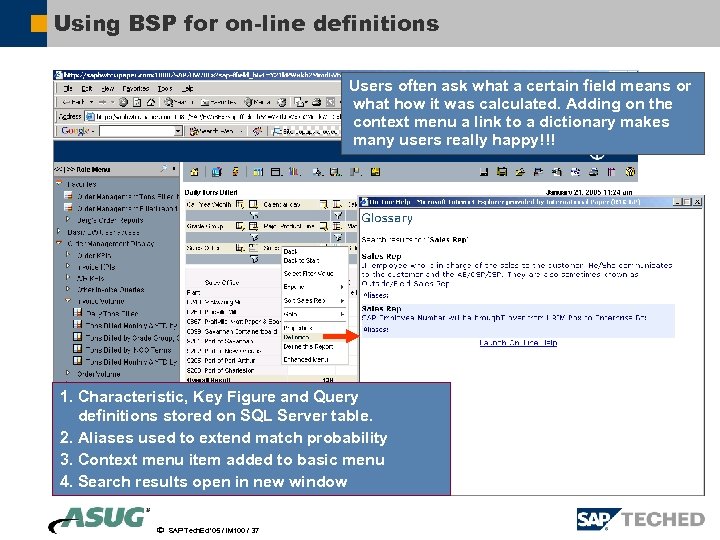The image size is (720, 540).
Task: Click the browser Stop icon
Action: point(124,102)
